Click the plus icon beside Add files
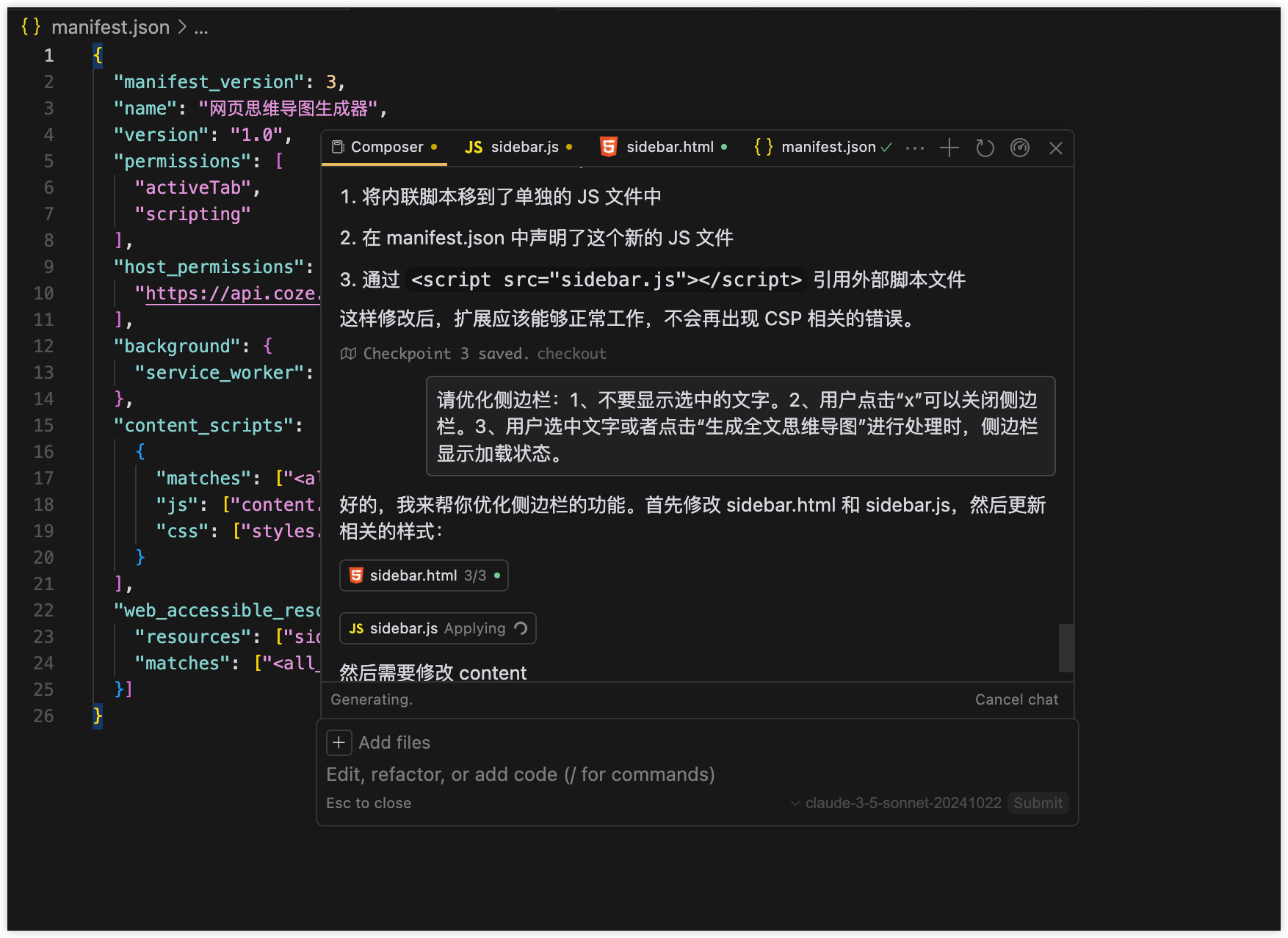 339,743
